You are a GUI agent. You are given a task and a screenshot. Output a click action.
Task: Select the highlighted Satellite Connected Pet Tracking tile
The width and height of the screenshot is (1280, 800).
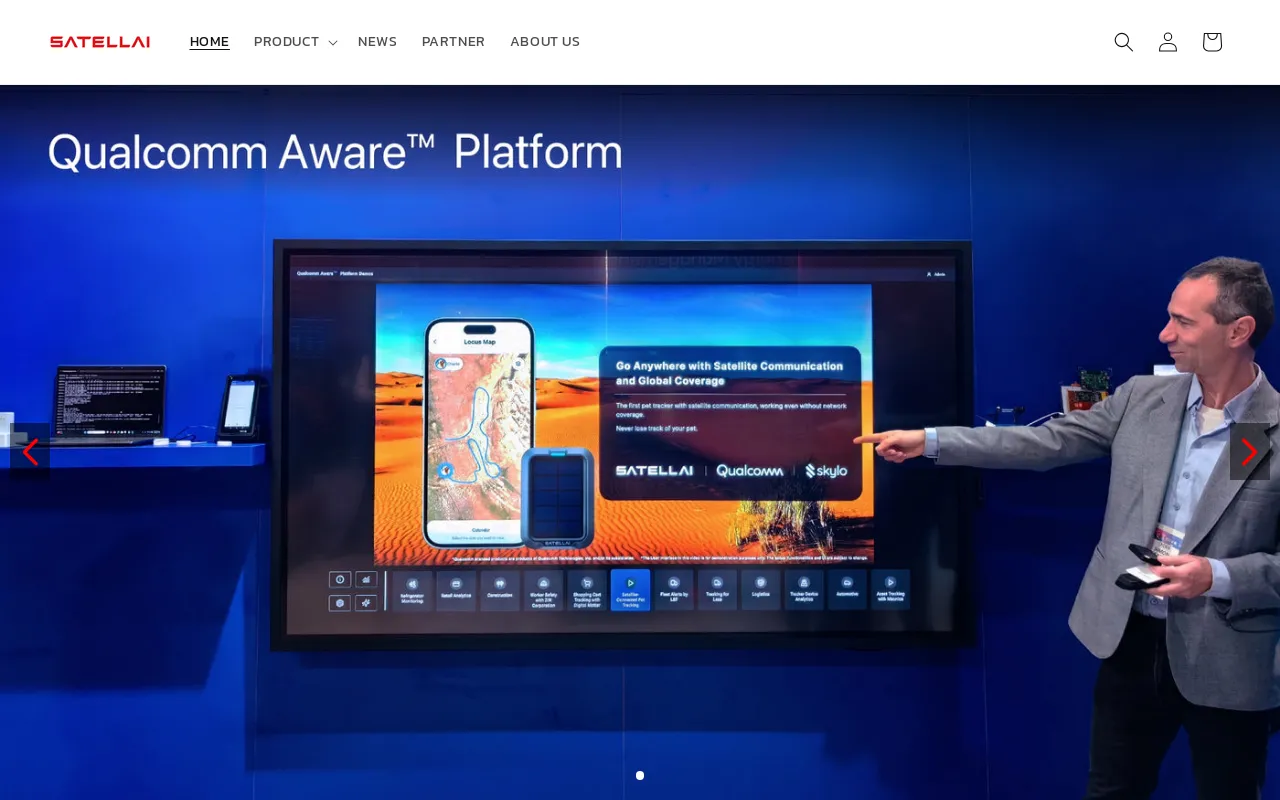pos(630,589)
